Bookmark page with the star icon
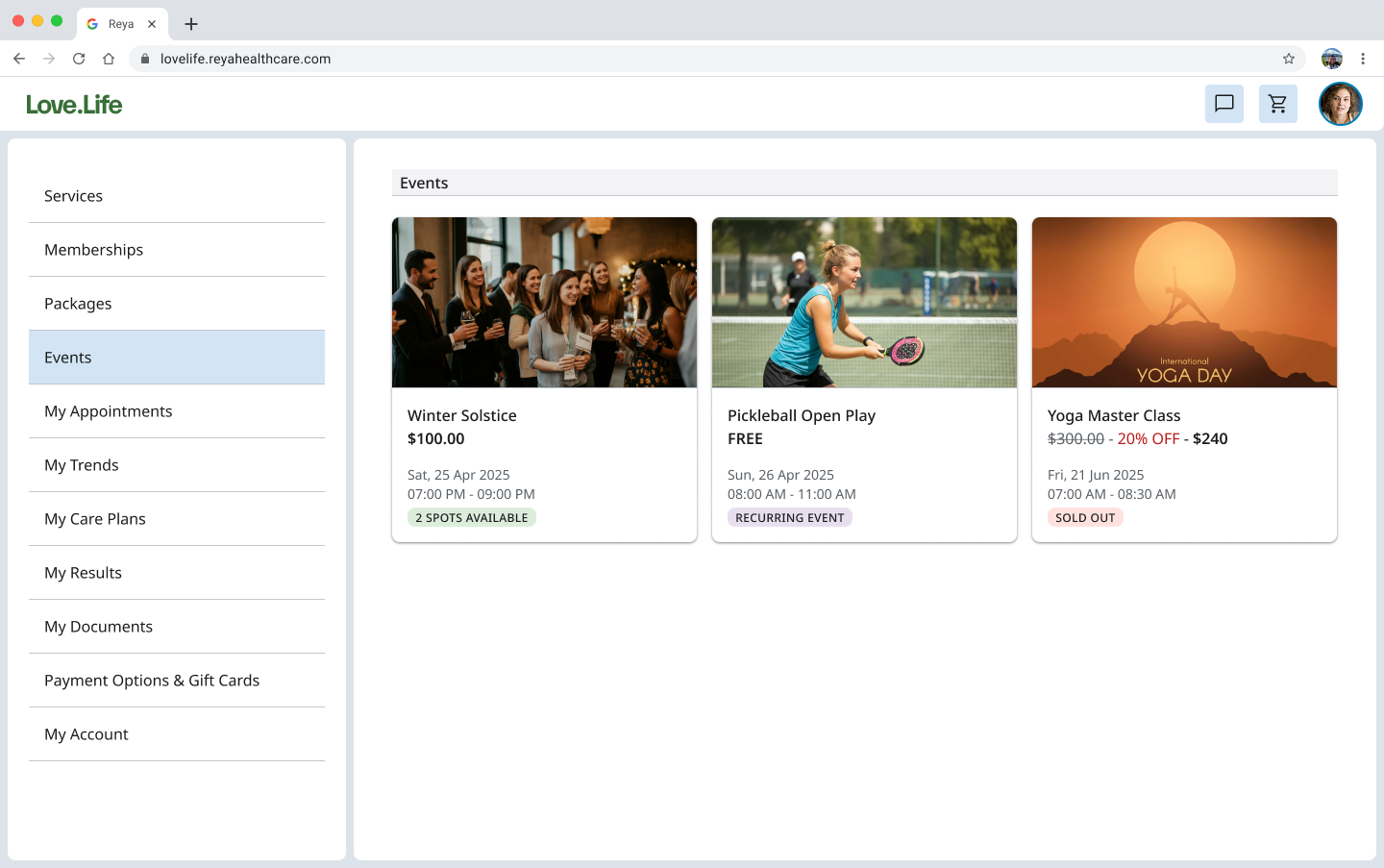 [x=1288, y=59]
